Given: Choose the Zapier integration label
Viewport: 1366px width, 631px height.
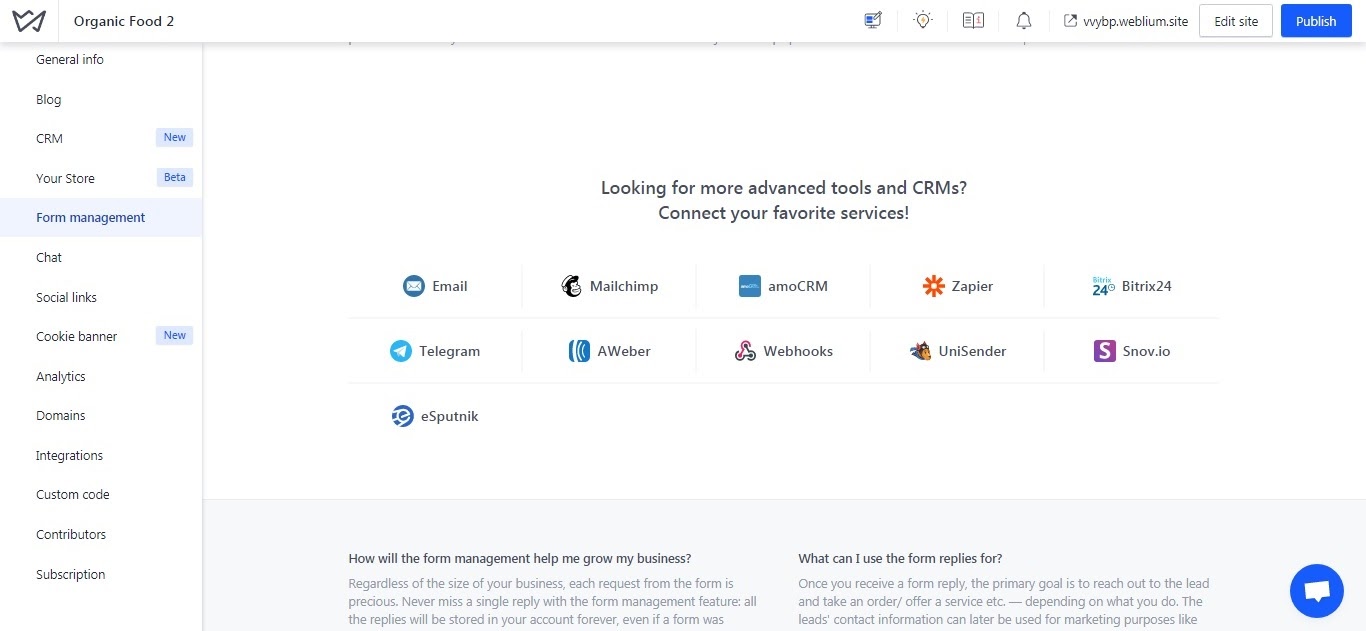Looking at the screenshot, I should pos(972,286).
